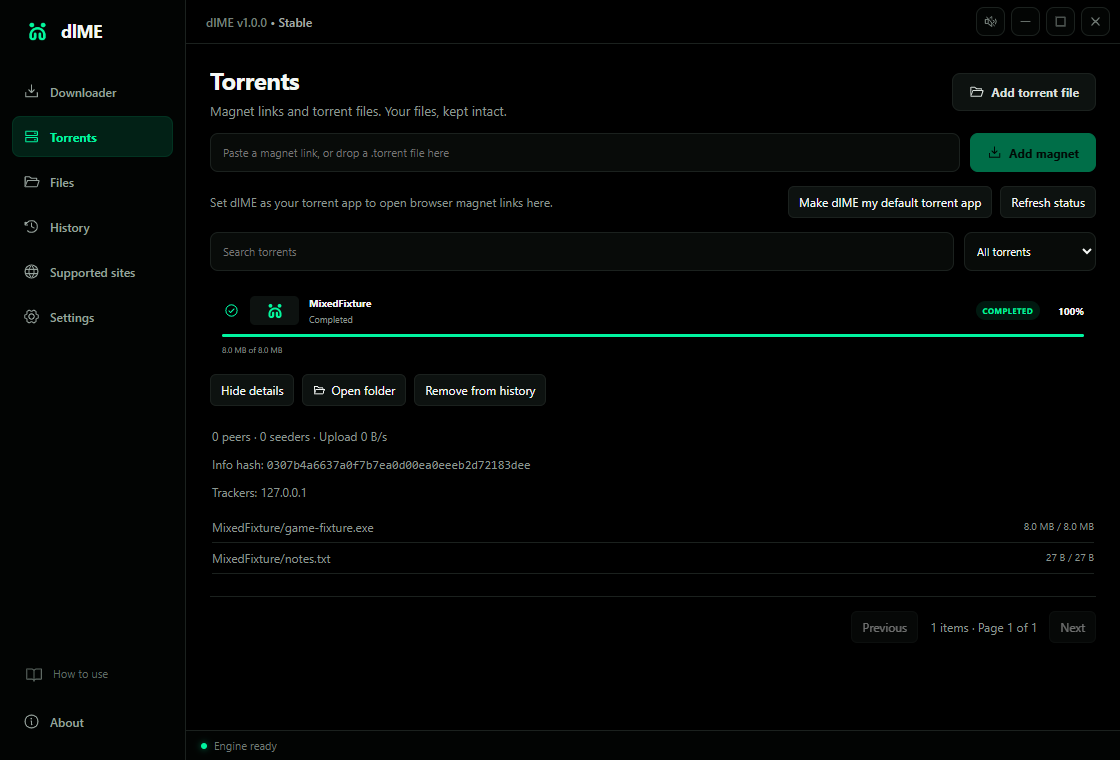The image size is (1120, 760).
Task: Click the History clock icon
Action: (31, 226)
